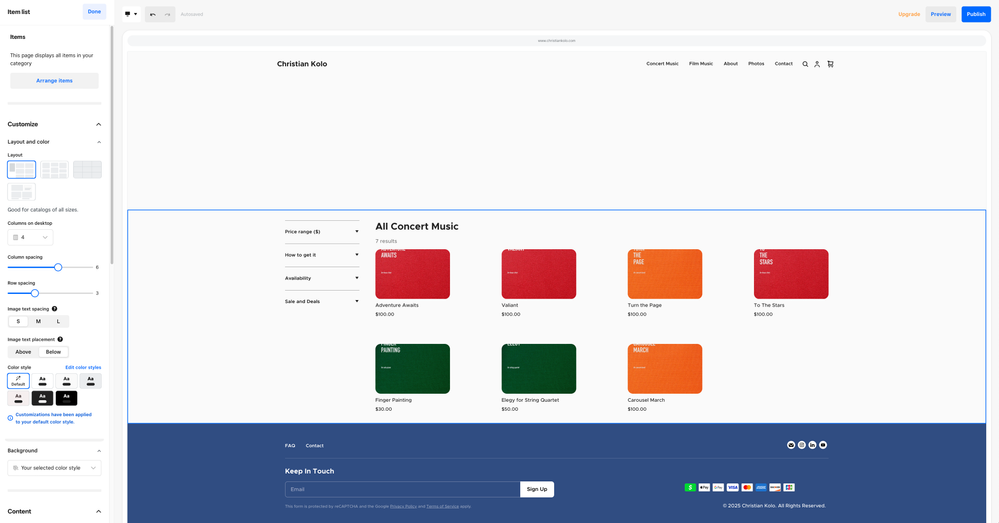Click the Visa payment icon
Viewport: 999px width, 523px height.
tap(733, 487)
